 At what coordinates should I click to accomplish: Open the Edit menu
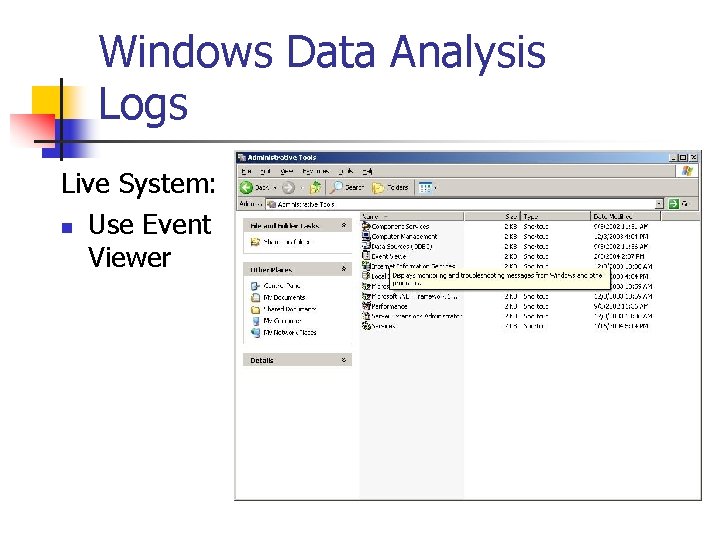click(x=265, y=171)
